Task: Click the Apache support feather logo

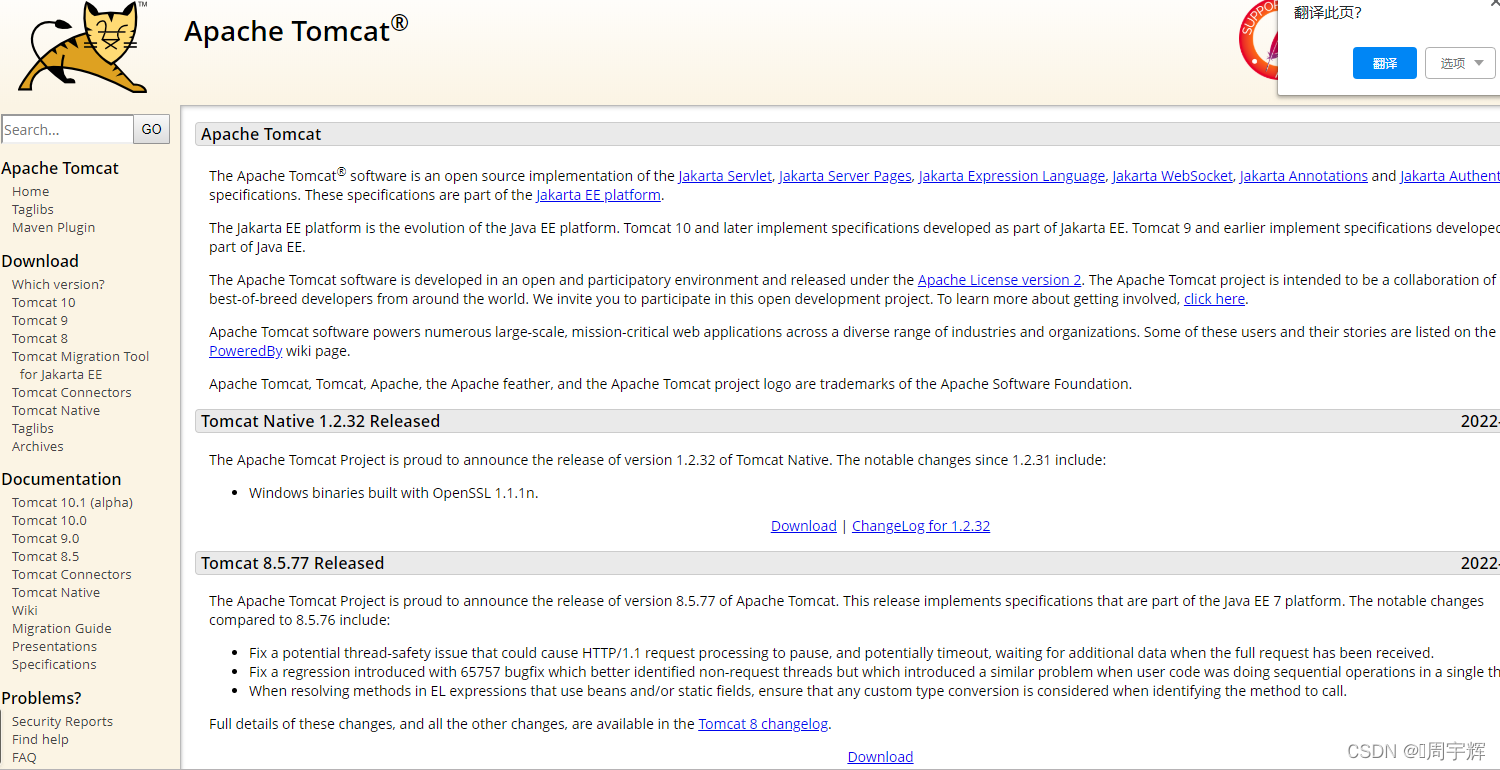Action: (x=1257, y=40)
